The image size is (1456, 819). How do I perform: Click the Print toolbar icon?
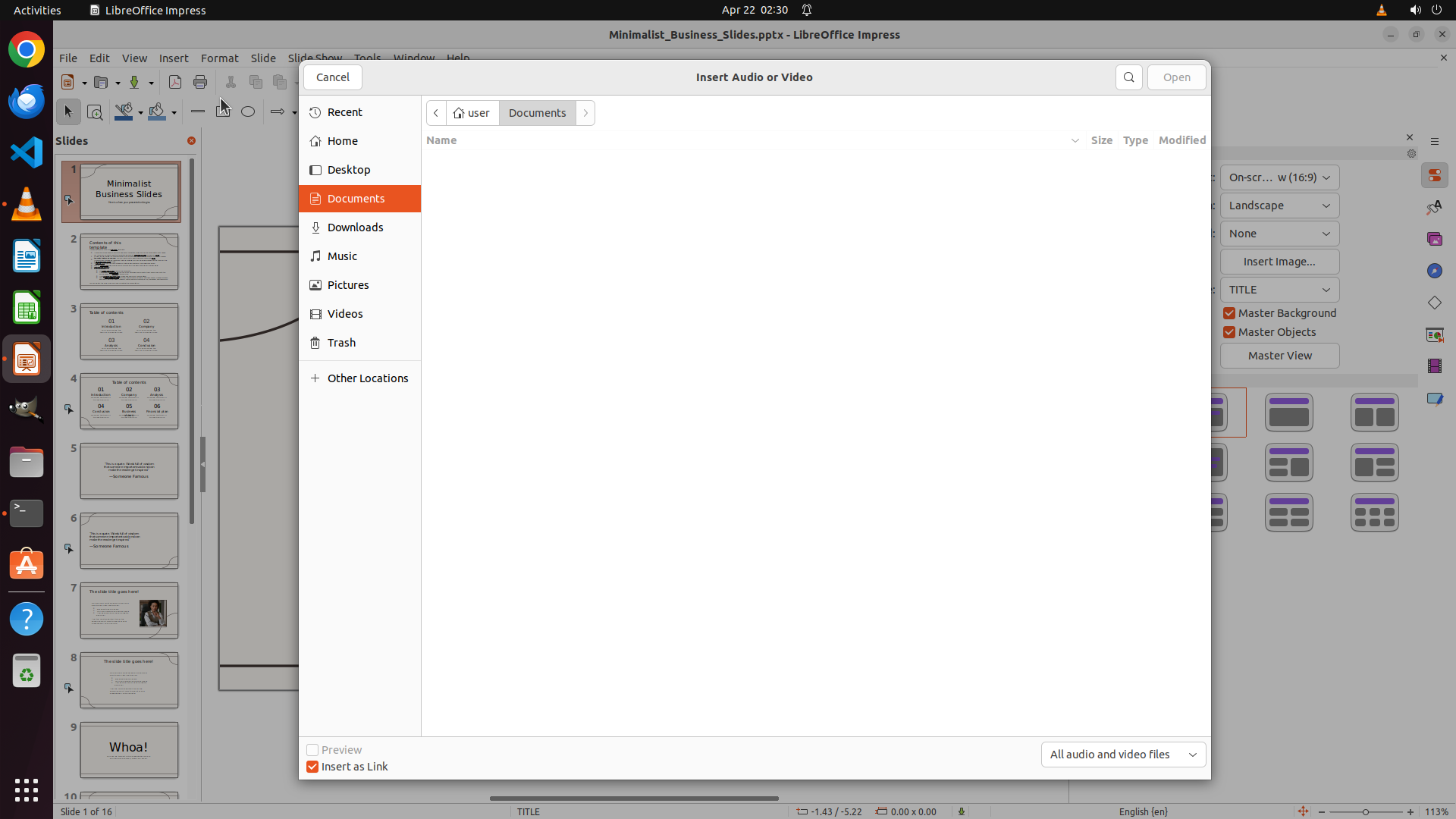200,82
